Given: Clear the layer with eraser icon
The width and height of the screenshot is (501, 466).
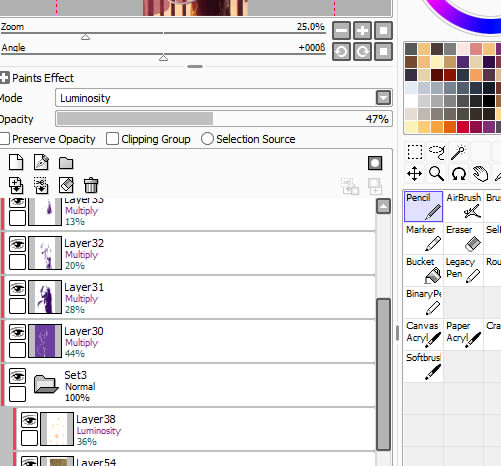Looking at the screenshot, I should 66,185.
